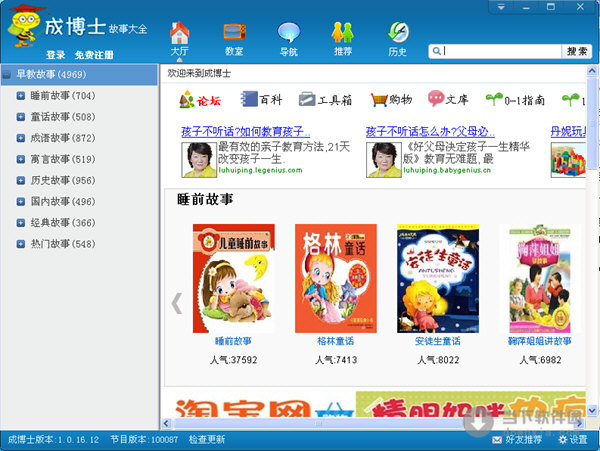The width and height of the screenshot is (600, 451).
Task: Select 热门故事 (548) in sidebar
Action: pyautogui.click(x=62, y=244)
